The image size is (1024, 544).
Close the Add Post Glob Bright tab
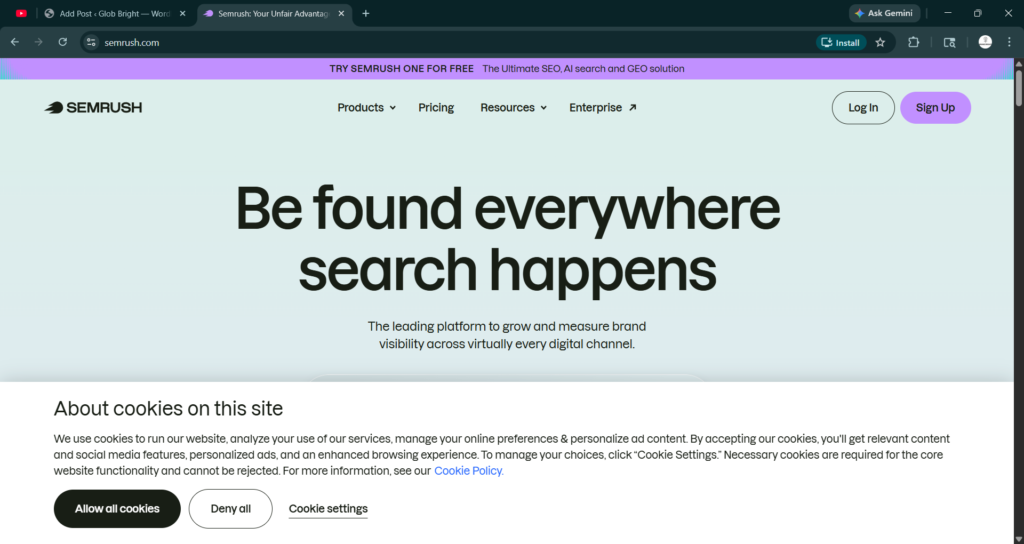point(183,13)
